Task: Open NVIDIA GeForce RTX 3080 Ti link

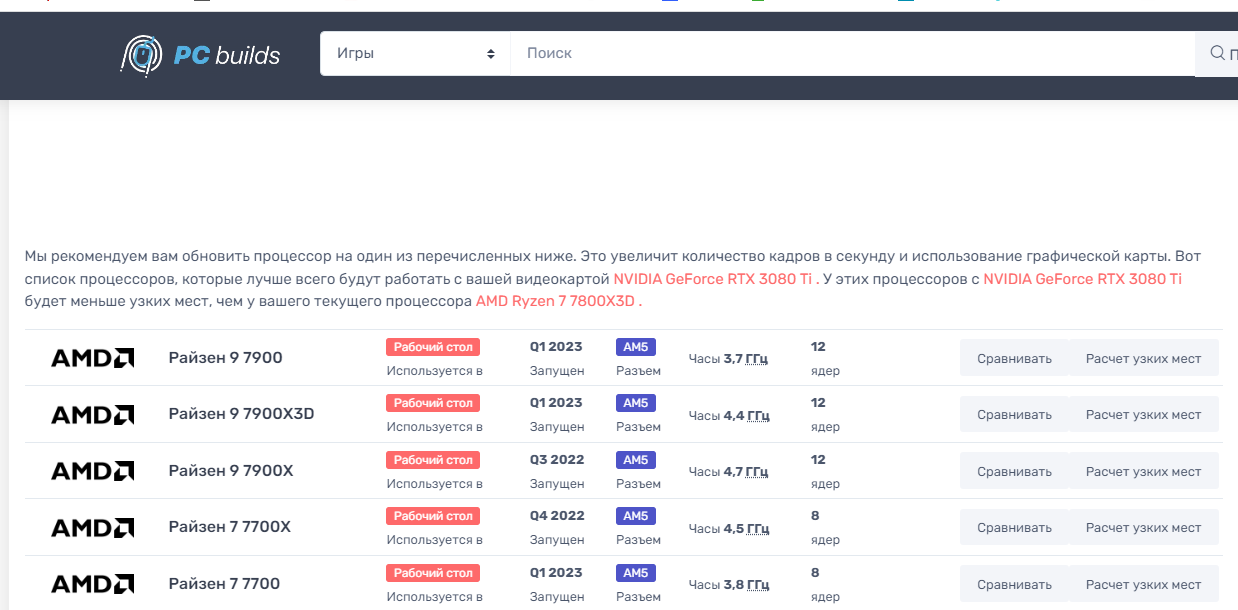Action: click(x=712, y=279)
